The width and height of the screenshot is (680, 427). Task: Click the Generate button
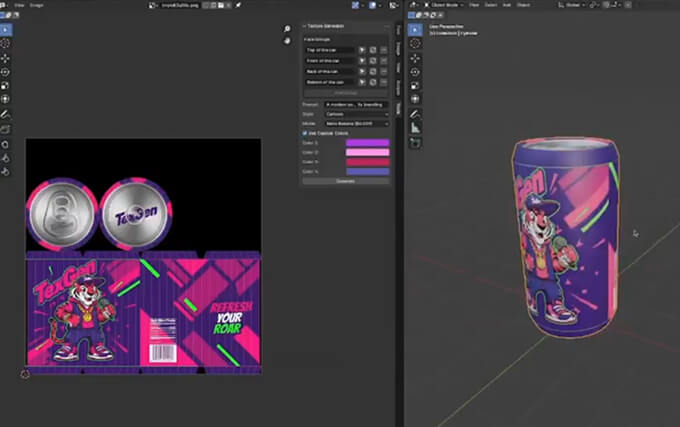[345, 181]
